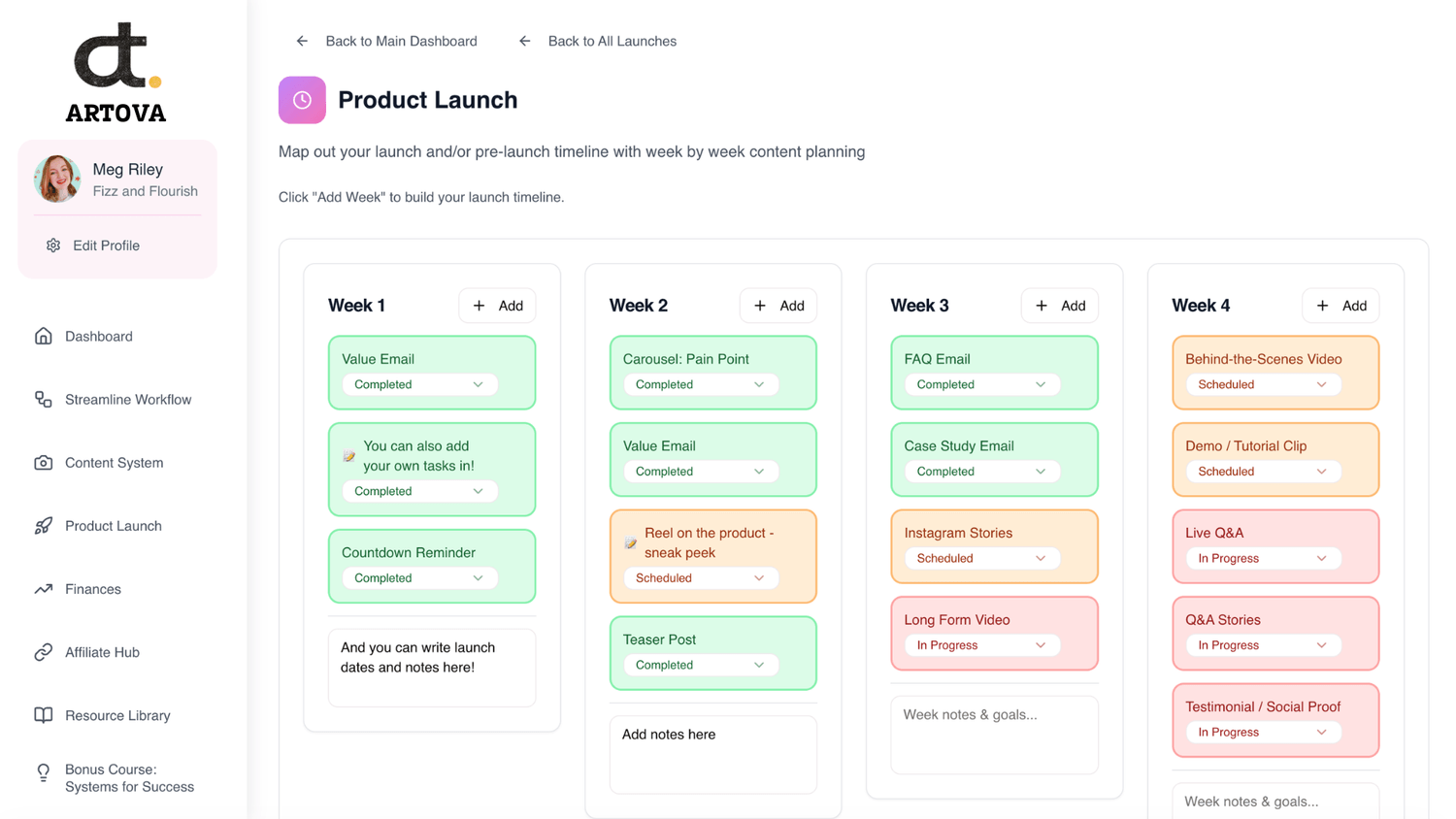
Task: Click the Edit Profile gear icon
Action: 53,246
